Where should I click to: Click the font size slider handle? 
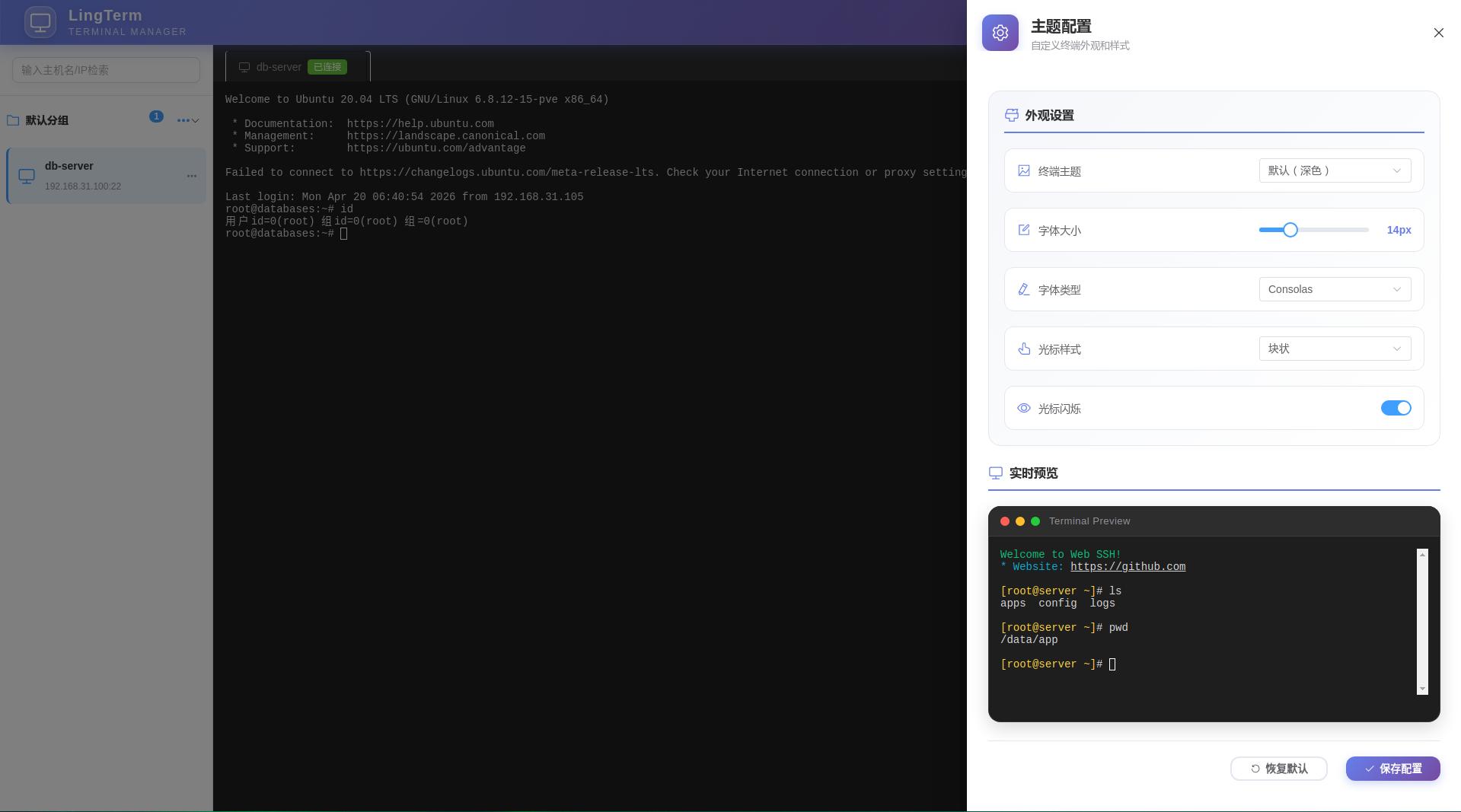[x=1290, y=230]
